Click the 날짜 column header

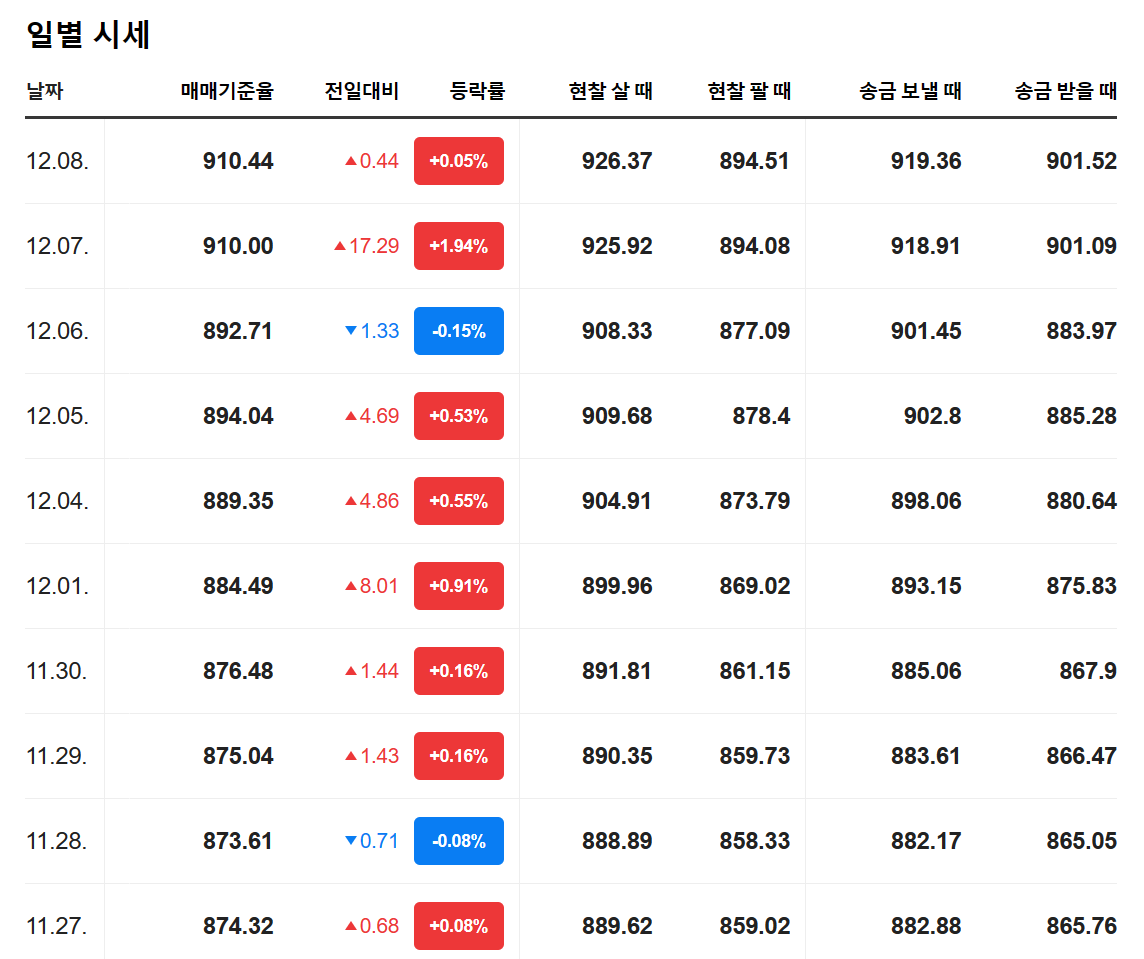tap(45, 91)
